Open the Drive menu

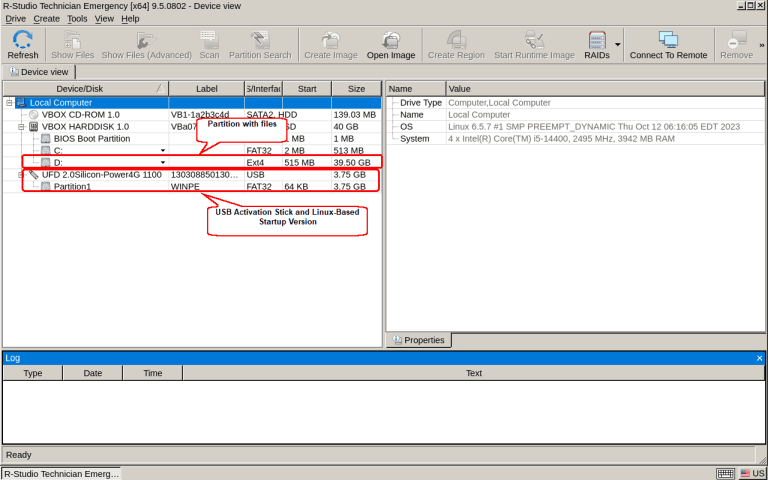15,18
